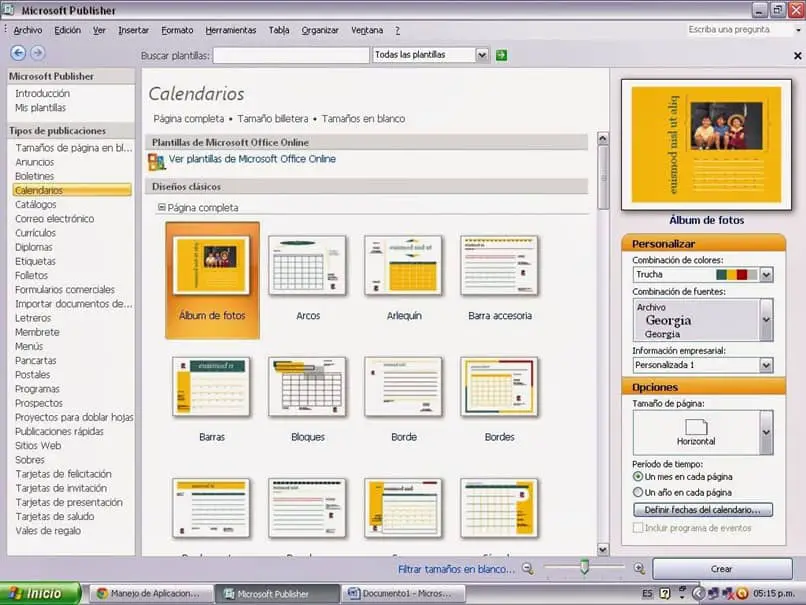The height and width of the screenshot is (605, 806).
Task: Click the Escriba una pregunta help box
Action: 738,30
